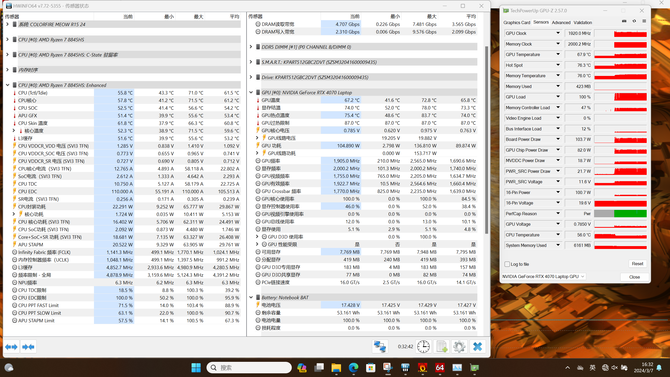670x377 pixels.
Task: Open NVIDIA GeForce RTX 4070 GPU selector dropdown
Action: click(543, 277)
